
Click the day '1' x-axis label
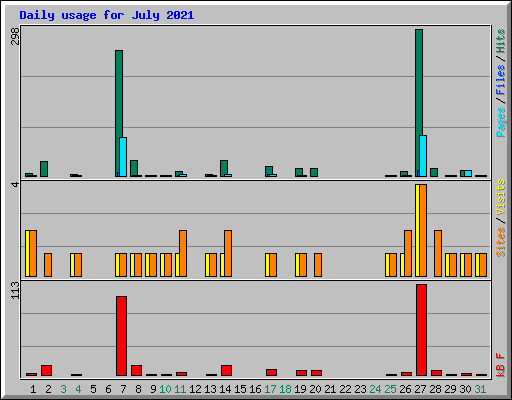(33, 389)
